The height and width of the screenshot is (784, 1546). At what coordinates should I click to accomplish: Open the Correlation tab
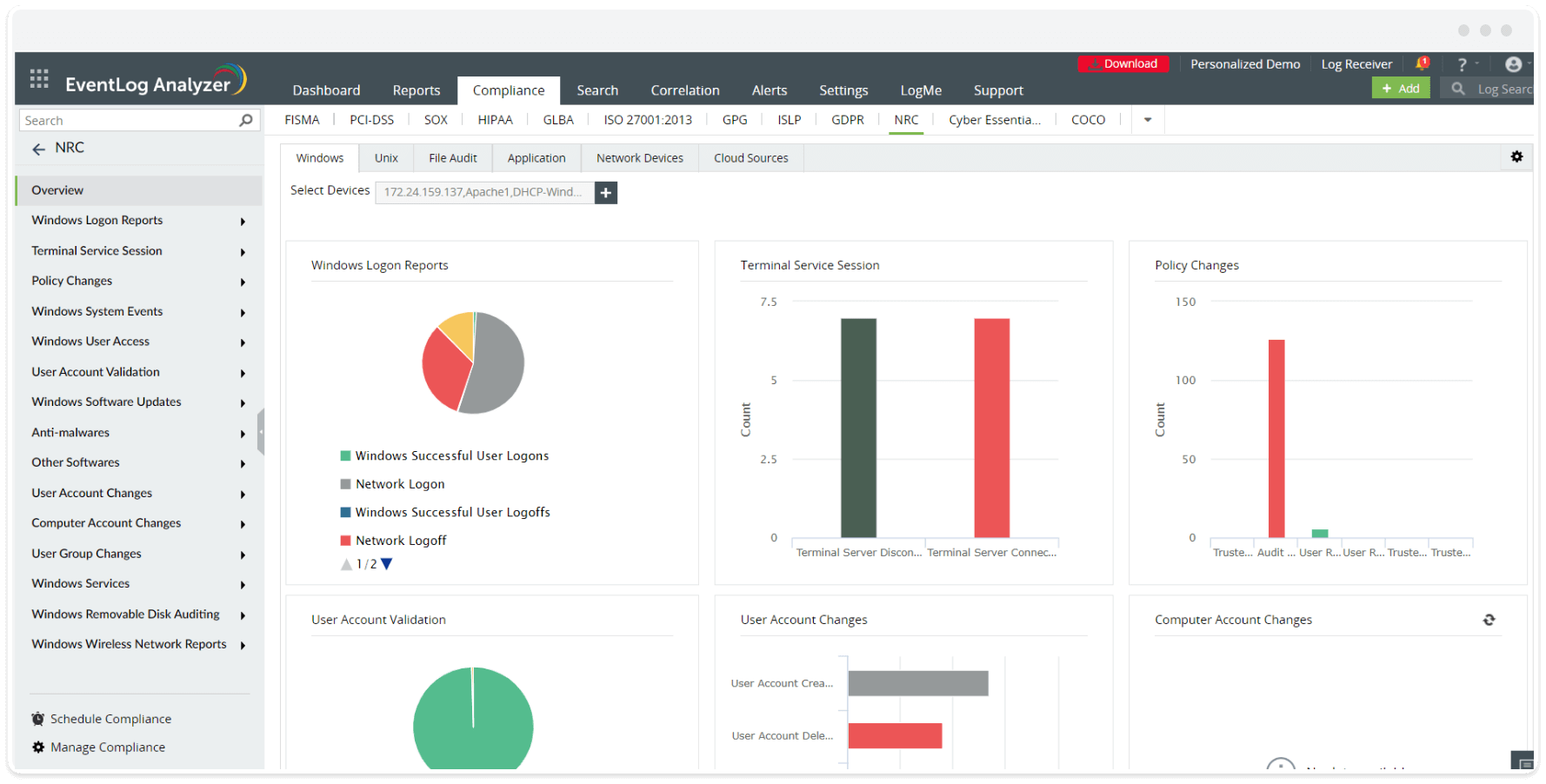point(685,90)
